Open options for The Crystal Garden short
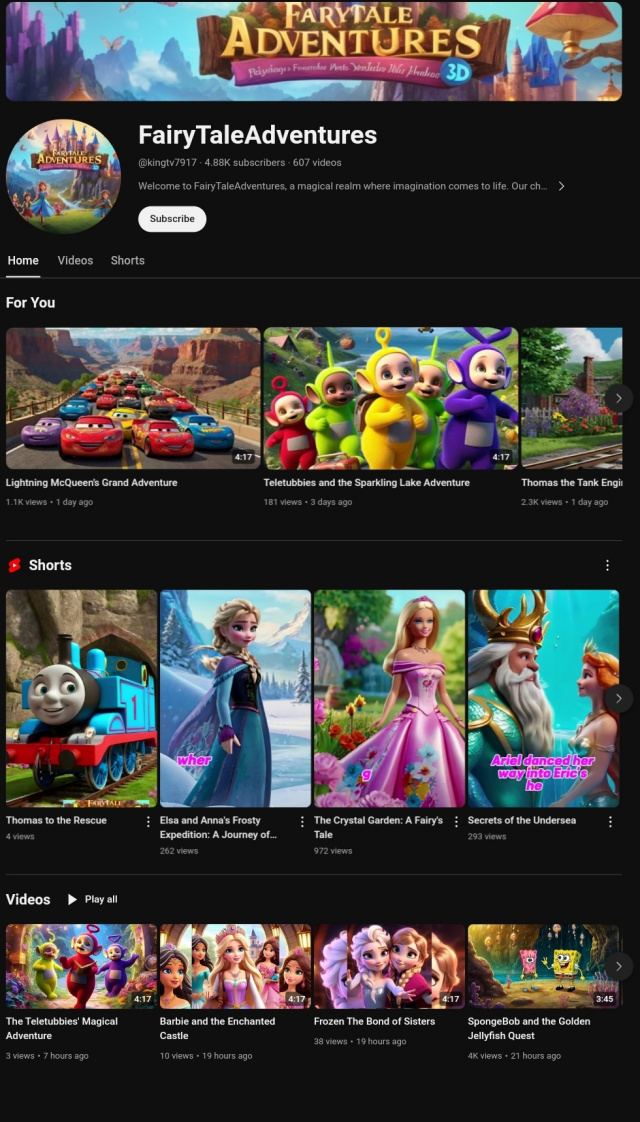 coord(456,821)
